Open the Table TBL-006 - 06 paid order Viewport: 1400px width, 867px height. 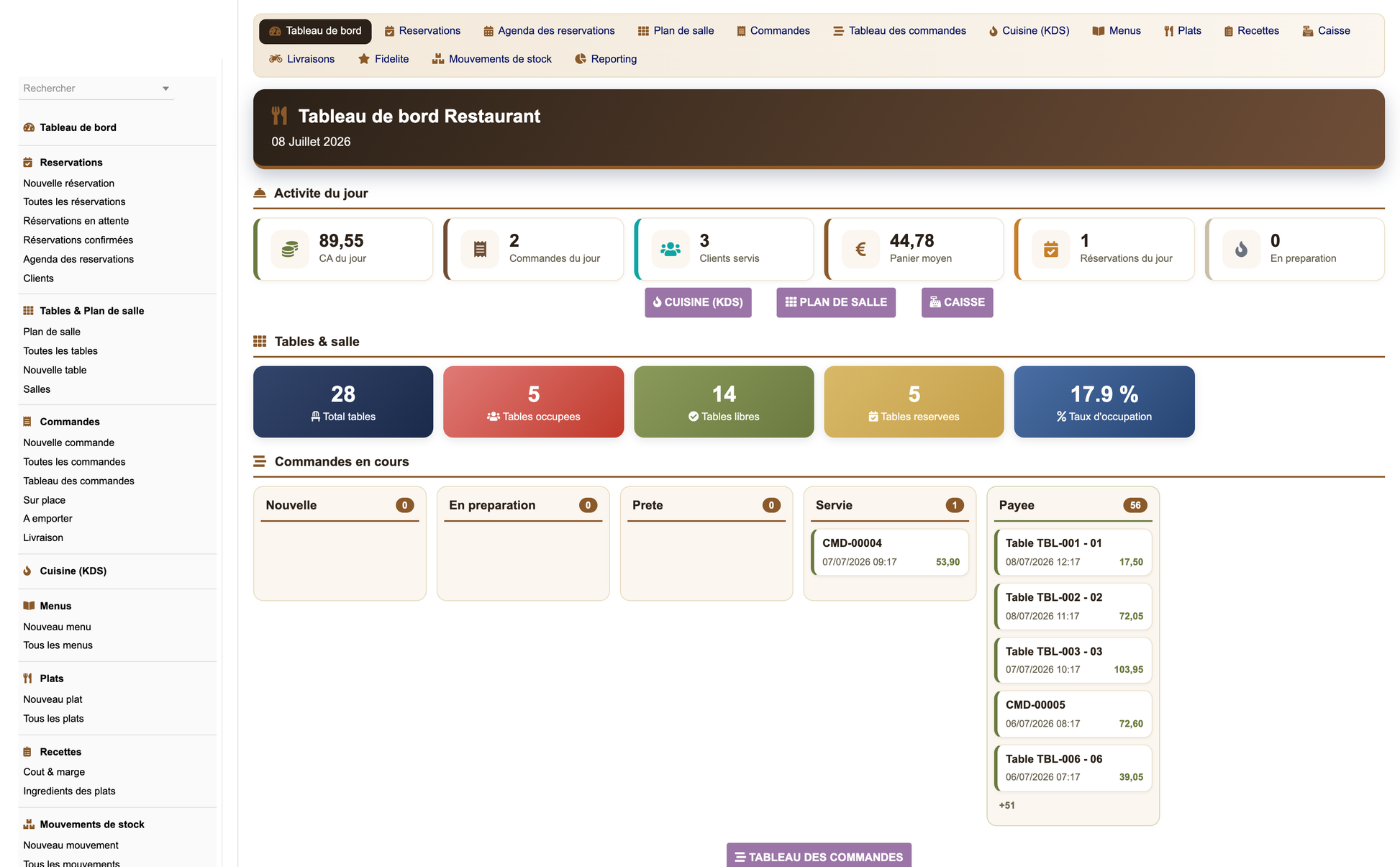(1073, 768)
